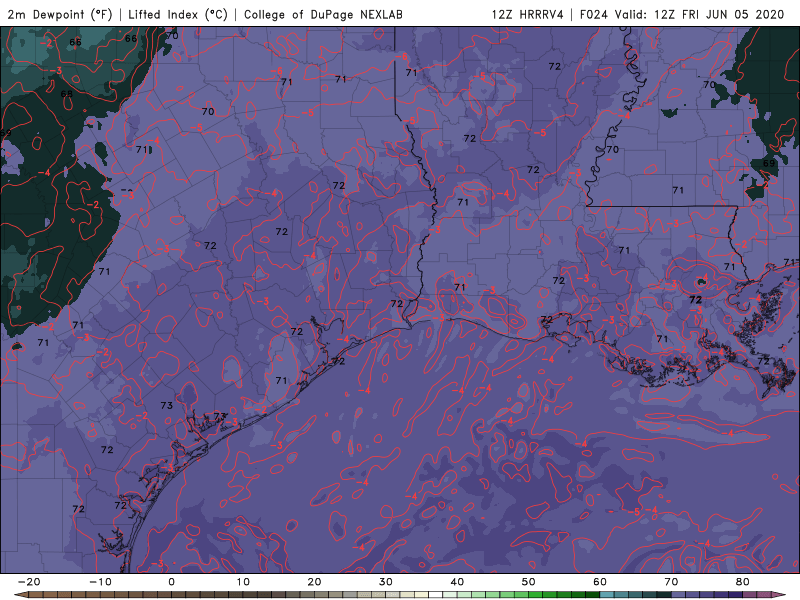
Task: Click the 50 label on the color scale
Action: (x=529, y=582)
